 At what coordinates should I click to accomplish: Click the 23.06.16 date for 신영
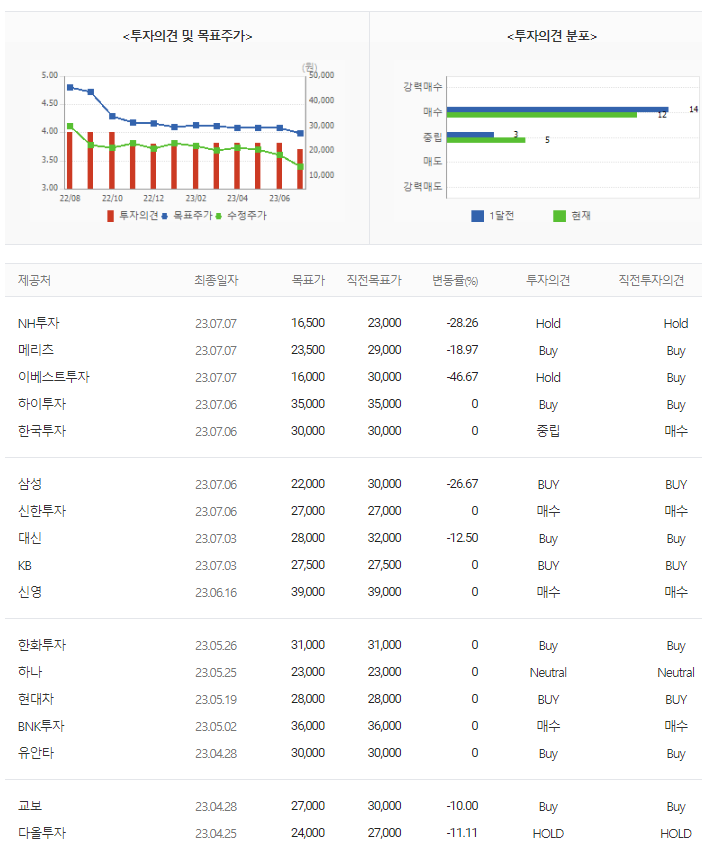coord(216,593)
